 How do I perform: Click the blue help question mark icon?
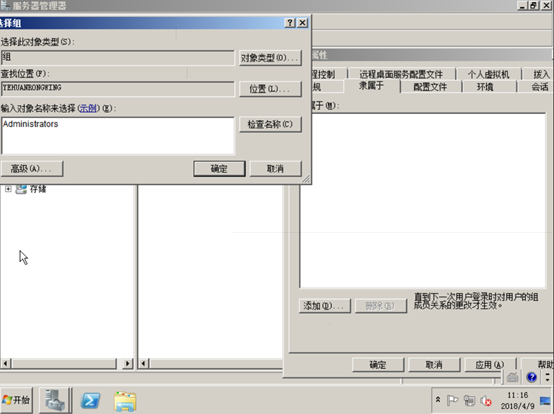531,377
